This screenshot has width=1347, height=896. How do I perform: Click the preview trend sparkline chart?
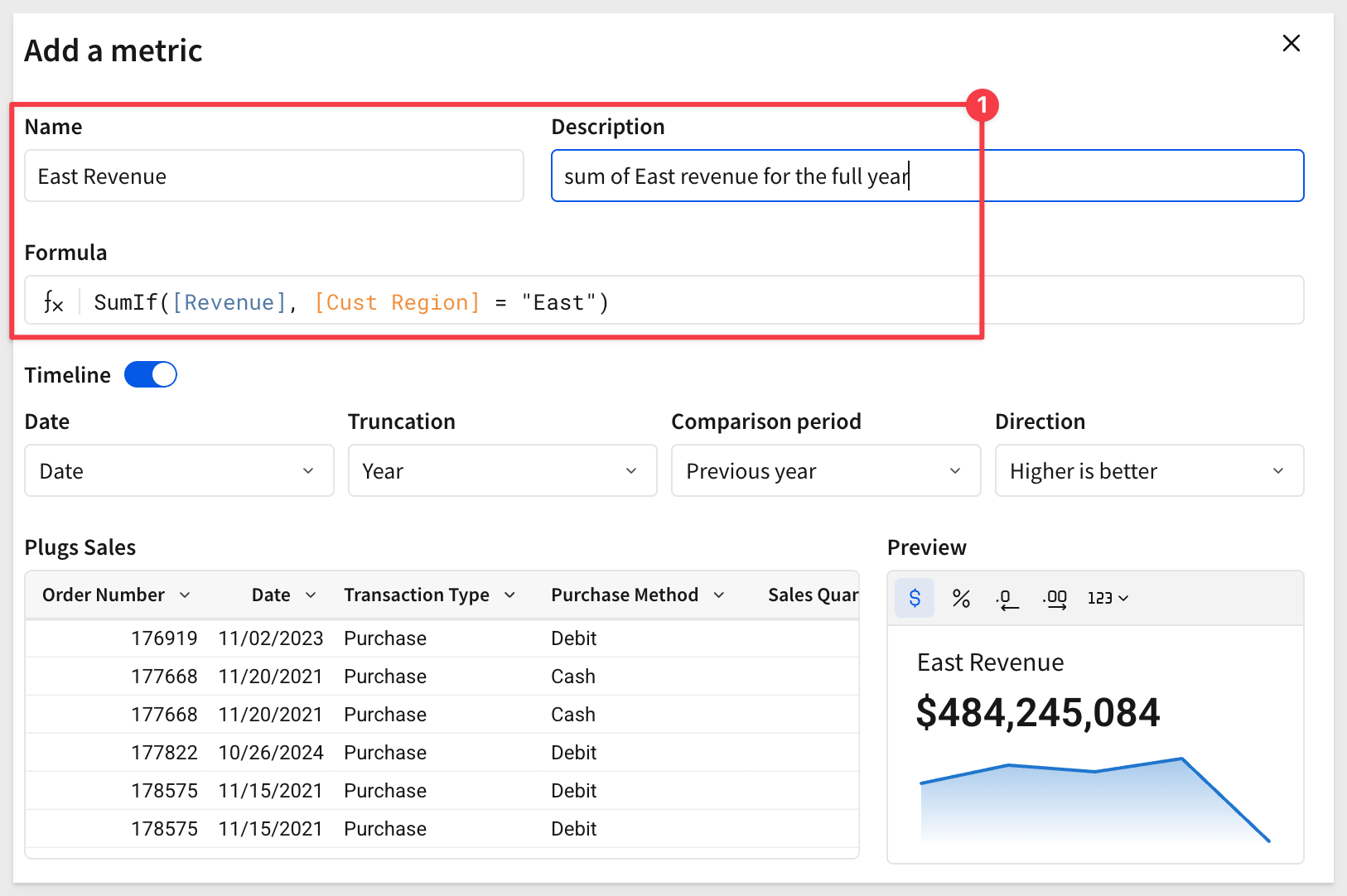[x=1095, y=800]
